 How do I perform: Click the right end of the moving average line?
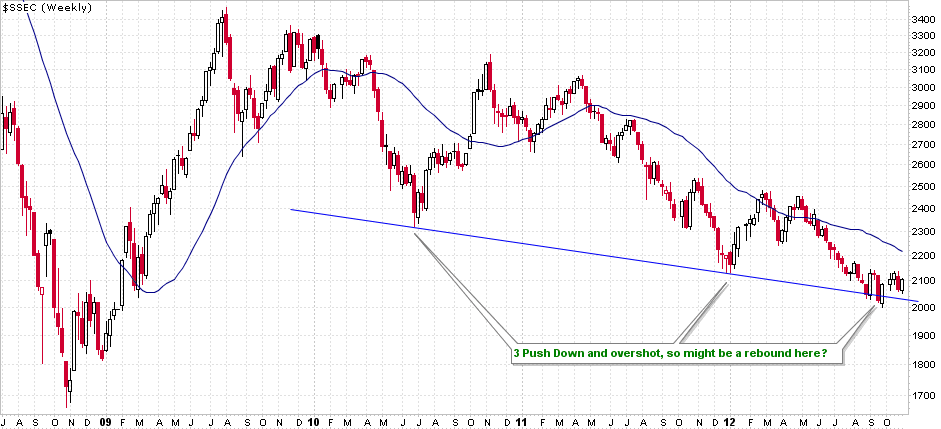[x=900, y=251]
